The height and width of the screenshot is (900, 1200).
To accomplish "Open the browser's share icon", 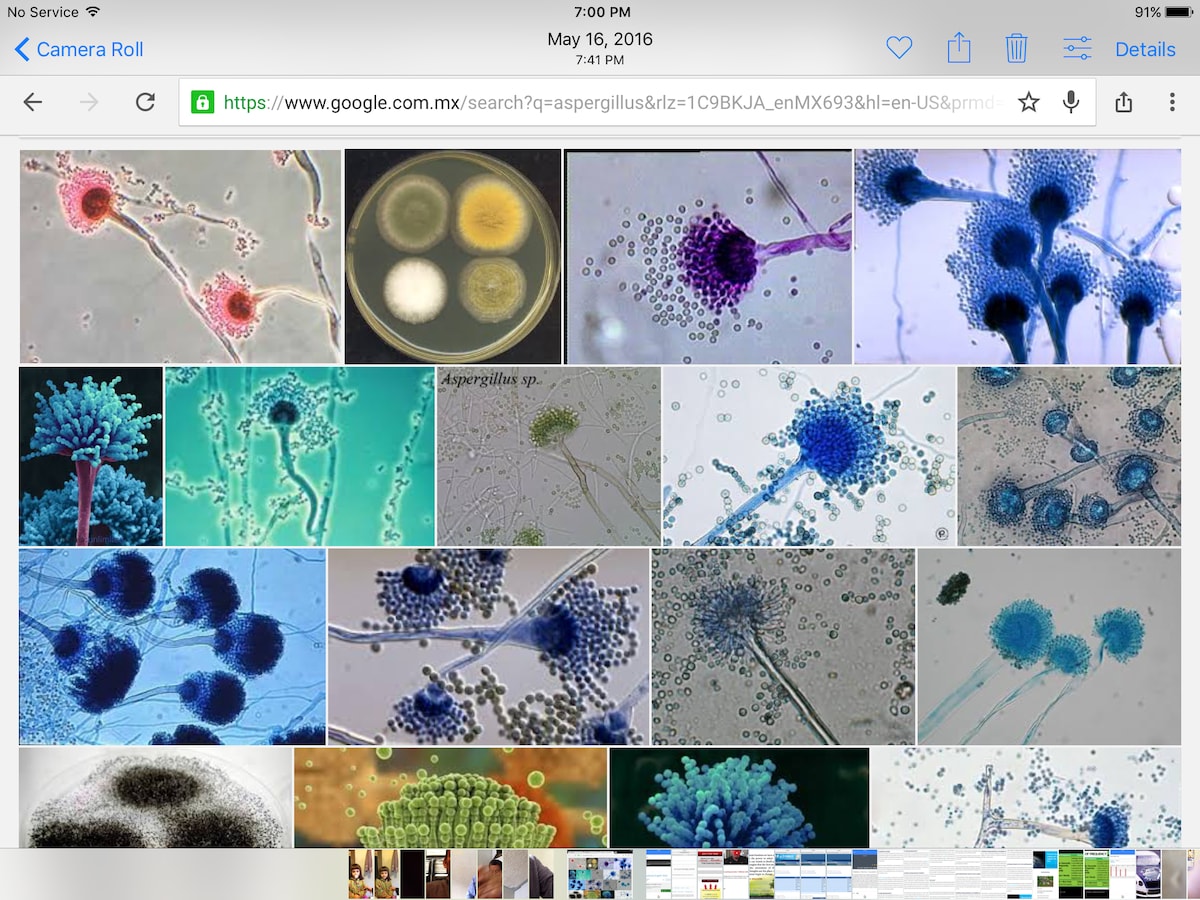I will pyautogui.click(x=1123, y=102).
